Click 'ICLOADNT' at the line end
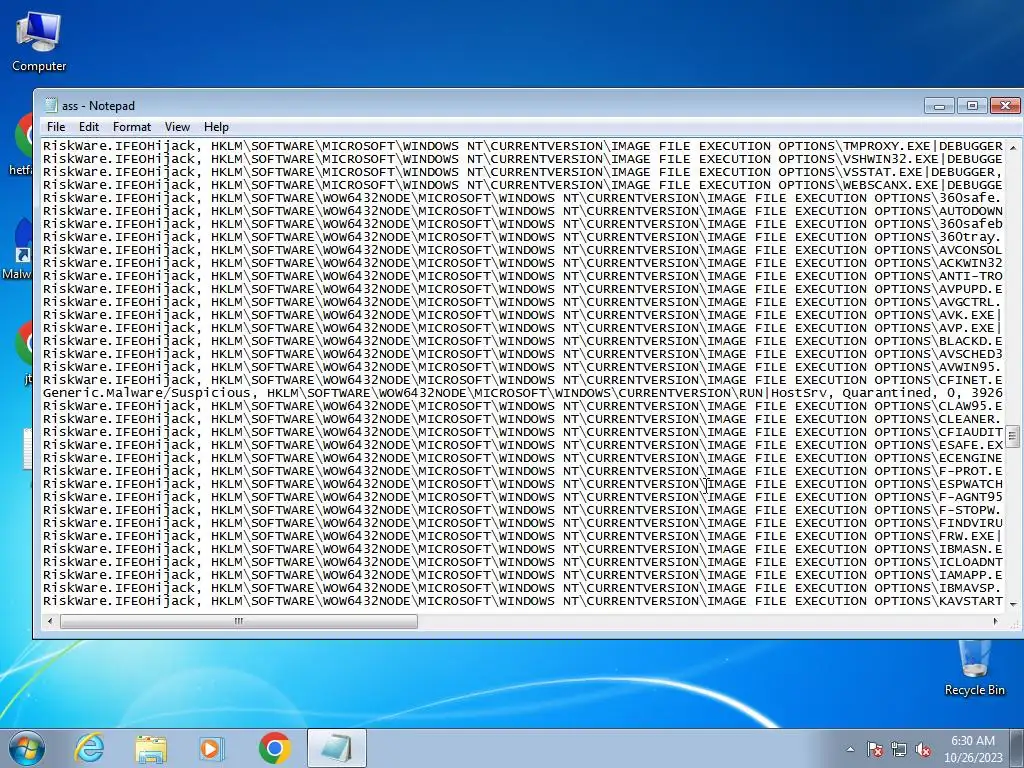This screenshot has width=1024, height=768. (970, 562)
